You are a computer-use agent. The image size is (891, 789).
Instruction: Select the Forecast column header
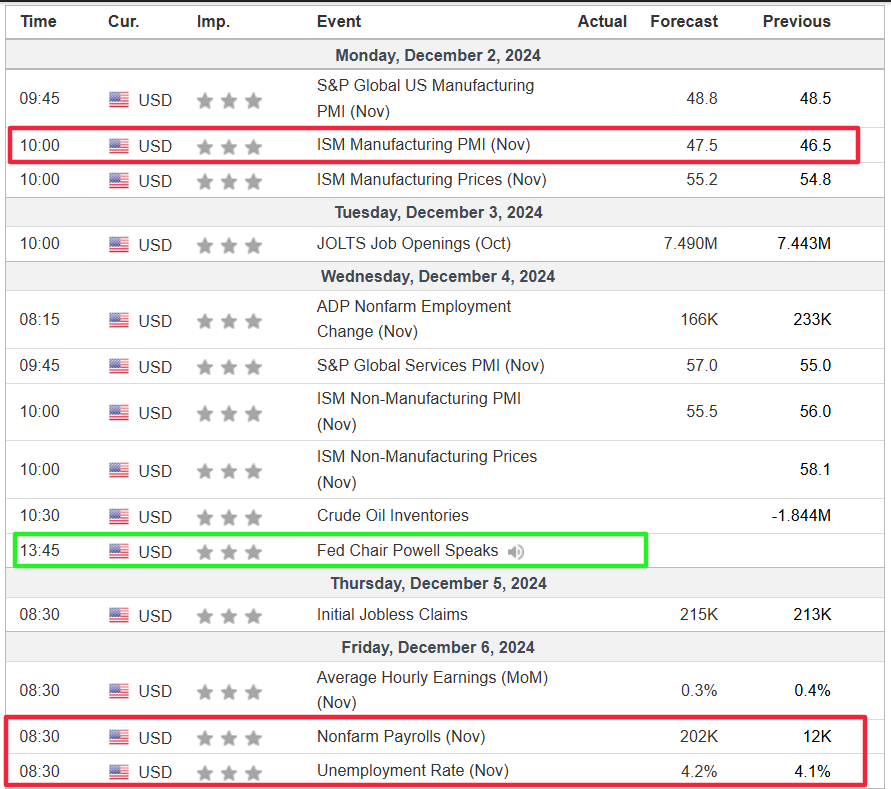point(684,22)
